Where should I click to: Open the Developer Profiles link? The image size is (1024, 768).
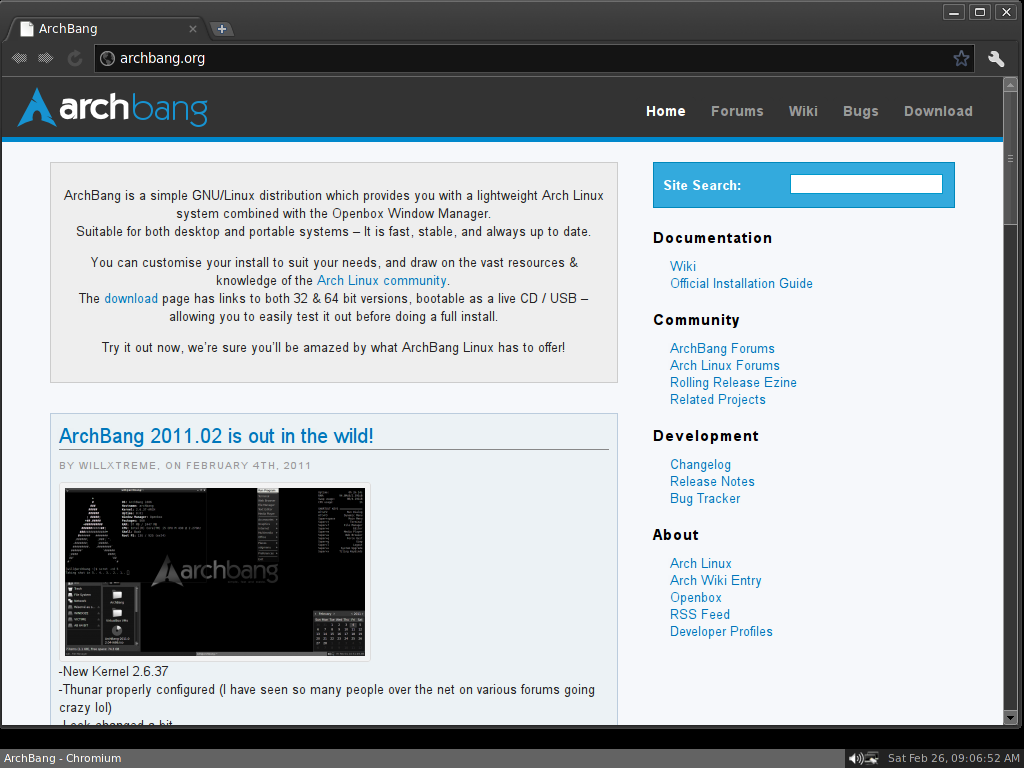coord(721,632)
